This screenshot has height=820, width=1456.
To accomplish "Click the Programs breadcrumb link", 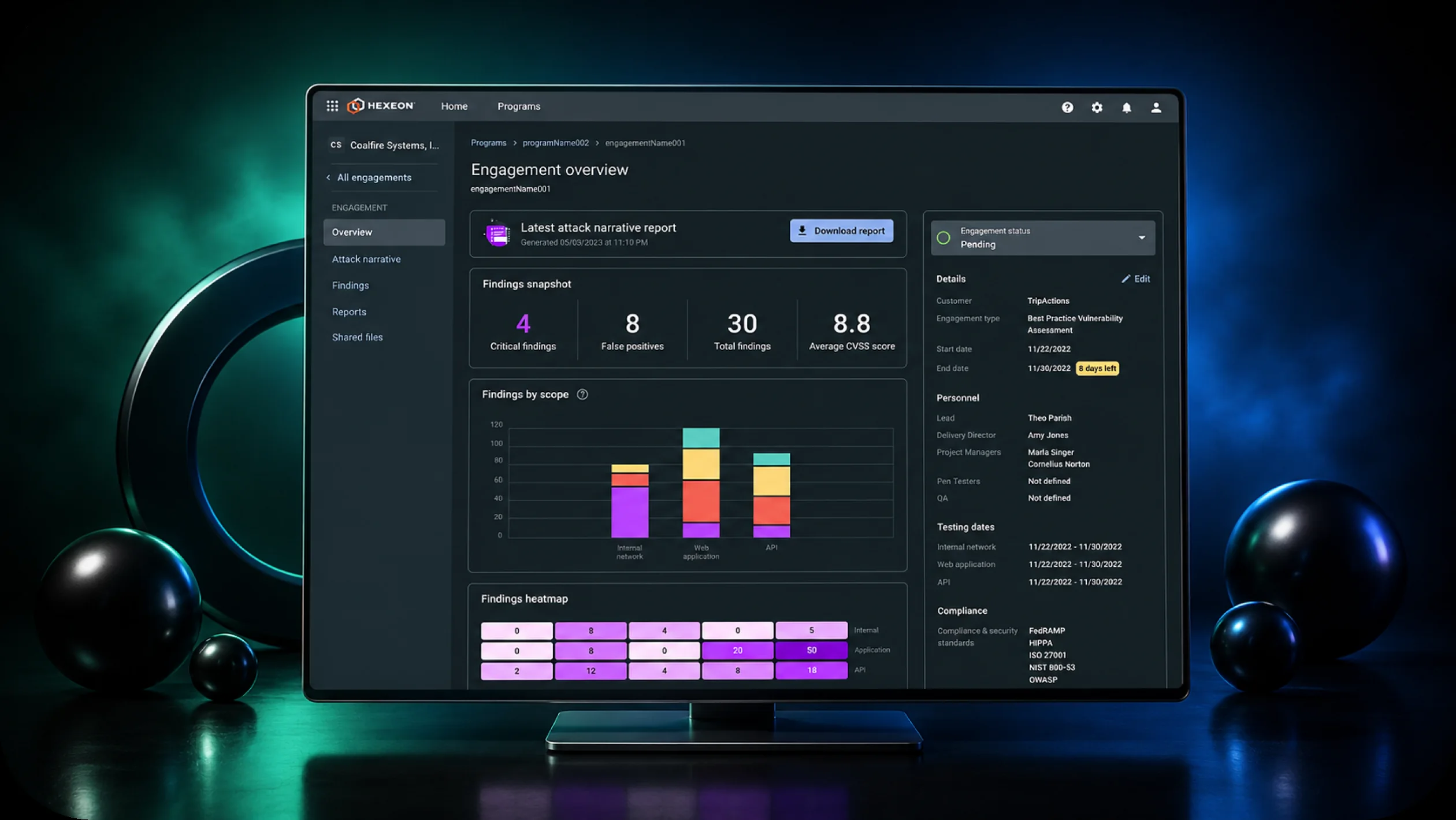I will pos(488,143).
